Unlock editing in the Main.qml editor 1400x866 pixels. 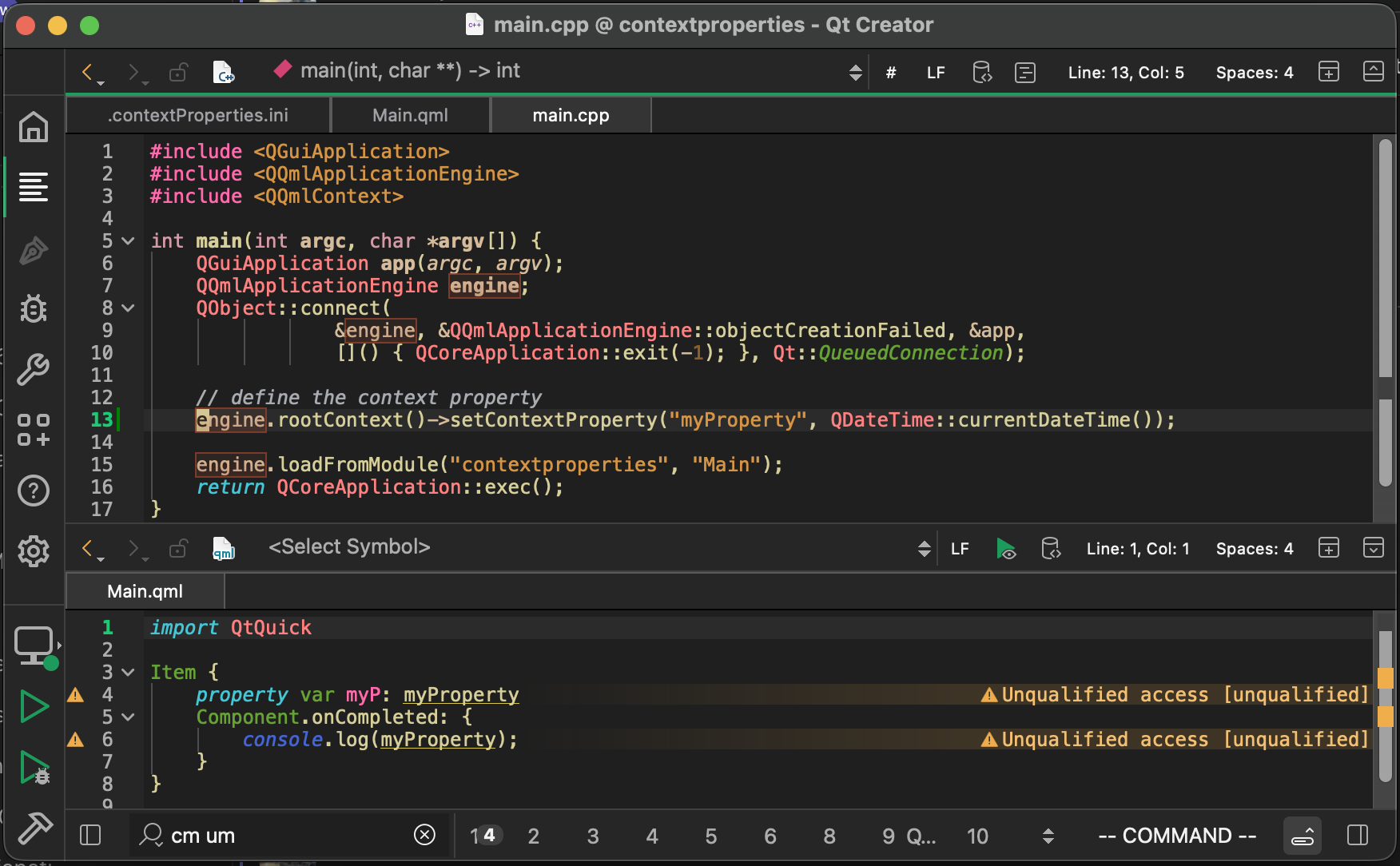178,548
